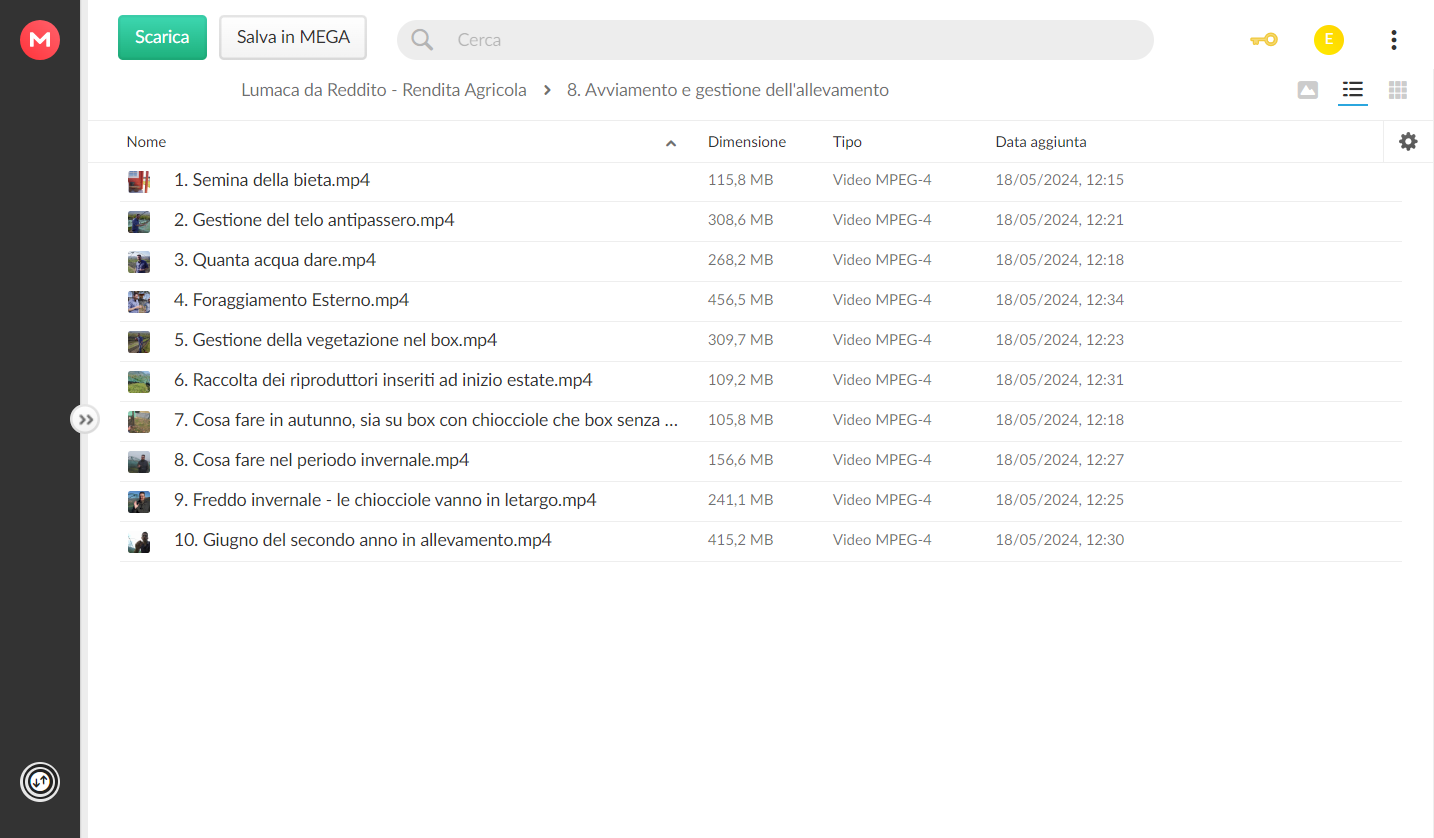Sort files by Tipo column
The height and width of the screenshot is (838, 1434).
pos(847,142)
